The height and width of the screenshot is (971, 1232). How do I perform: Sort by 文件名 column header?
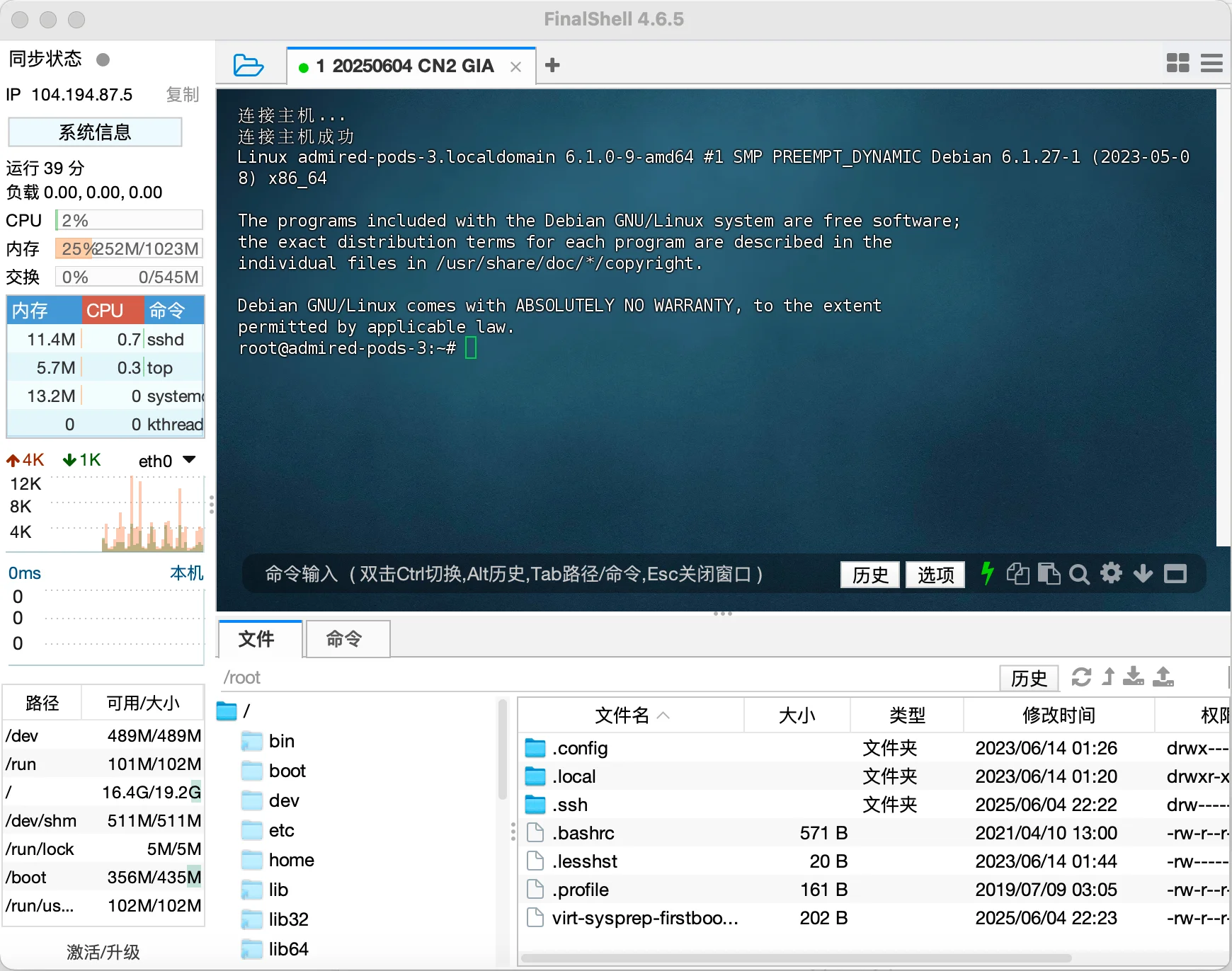(631, 715)
